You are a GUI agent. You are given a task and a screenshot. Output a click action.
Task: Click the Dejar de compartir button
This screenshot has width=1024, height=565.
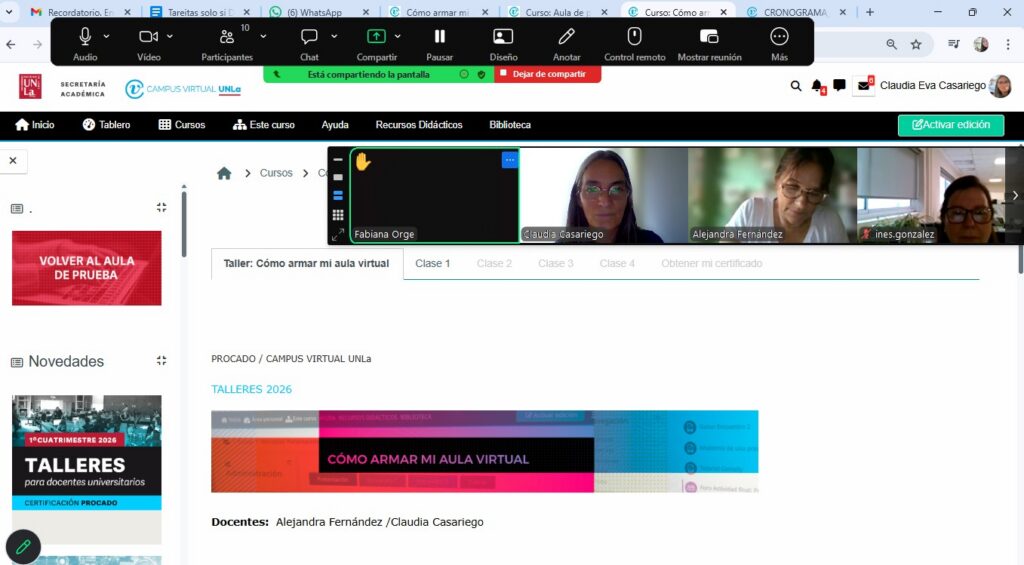pos(548,74)
